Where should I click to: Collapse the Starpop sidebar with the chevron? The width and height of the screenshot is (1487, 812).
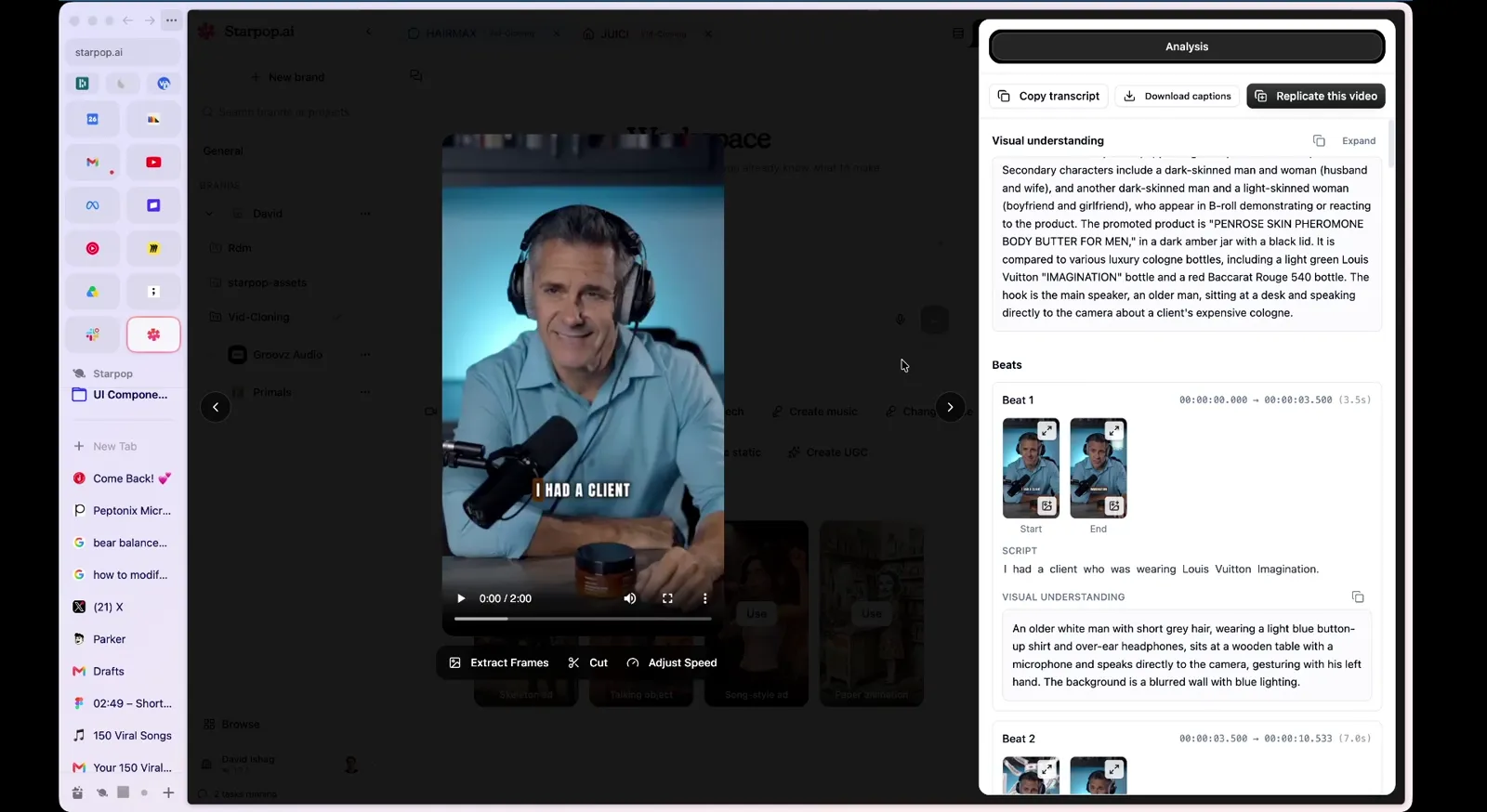coord(368,32)
